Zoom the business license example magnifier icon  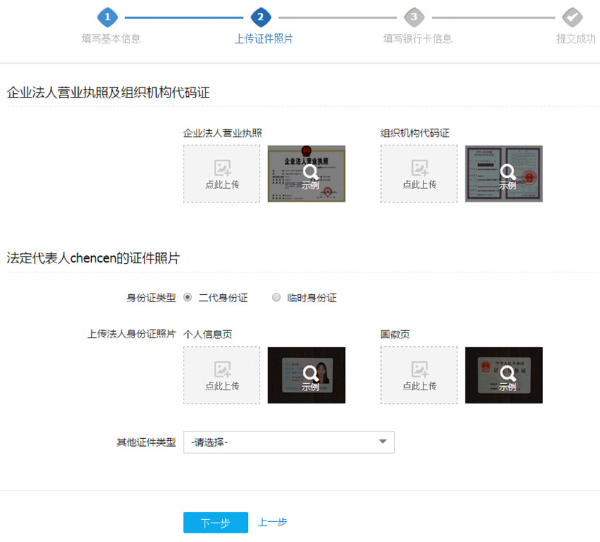[309, 171]
